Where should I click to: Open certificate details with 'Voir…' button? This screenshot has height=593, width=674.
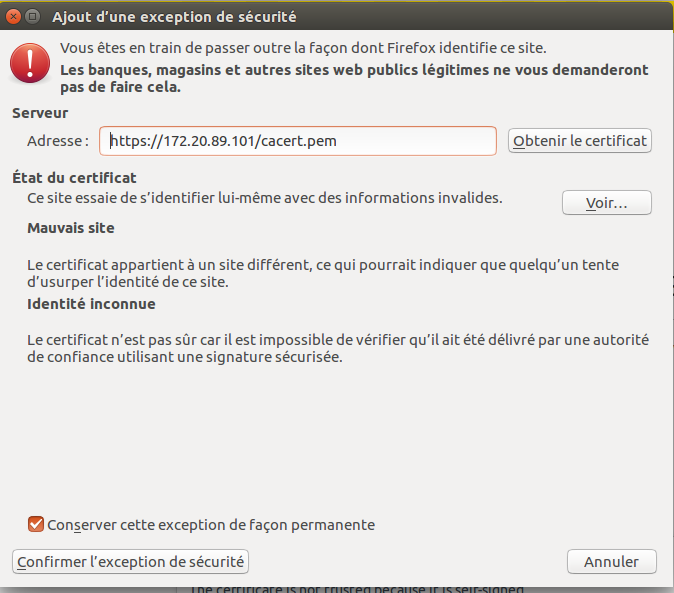coord(606,203)
